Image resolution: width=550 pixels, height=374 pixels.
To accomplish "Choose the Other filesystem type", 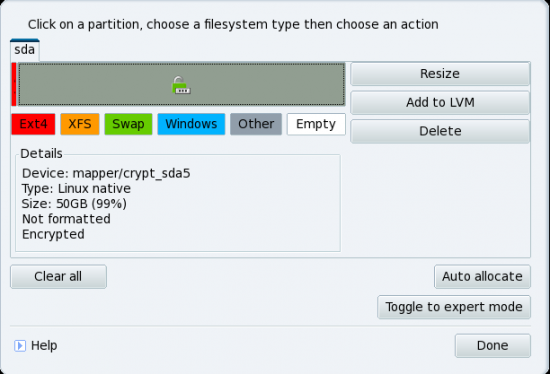I will tap(256, 124).
